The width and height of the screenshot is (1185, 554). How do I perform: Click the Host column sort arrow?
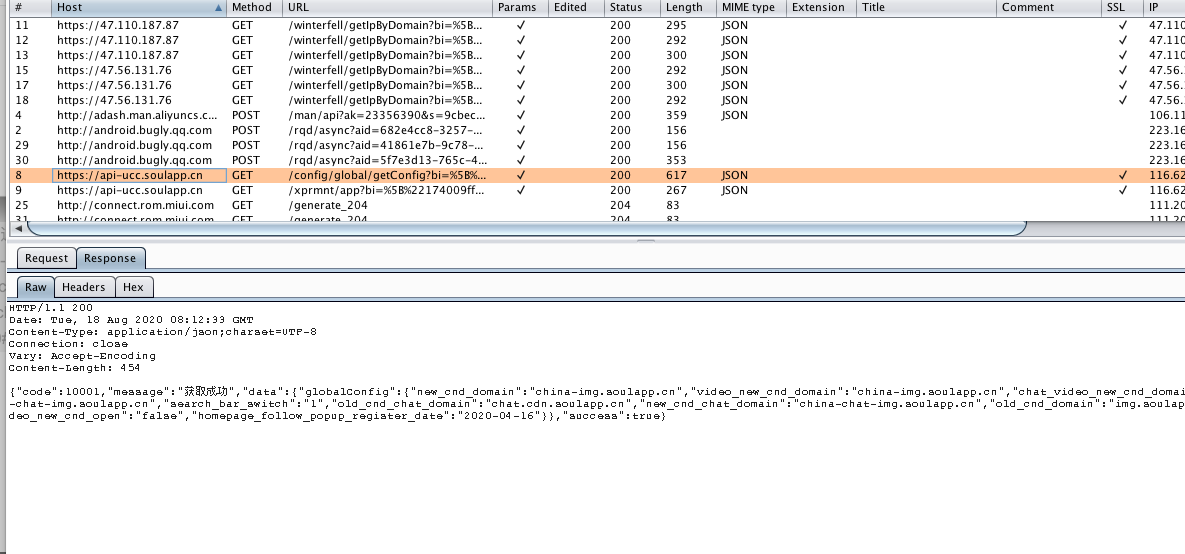218,8
